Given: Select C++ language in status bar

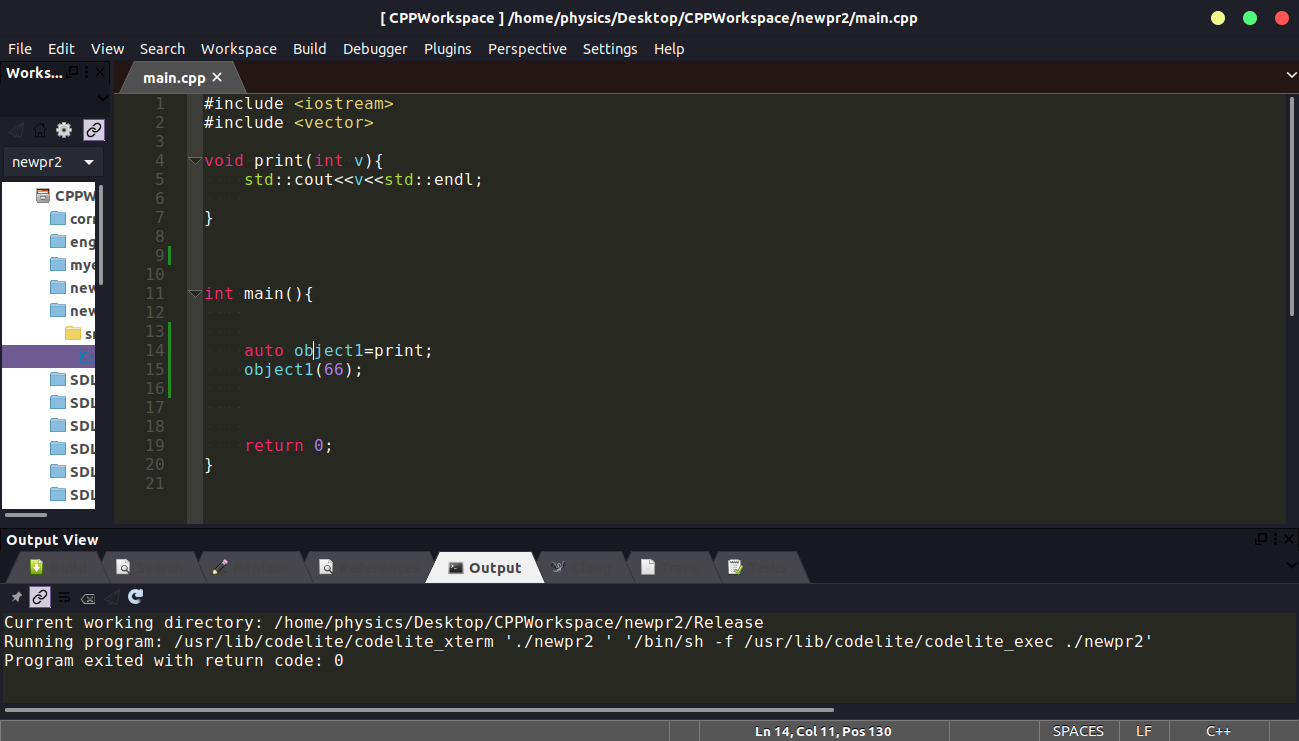Looking at the screenshot, I should coord(1218,730).
